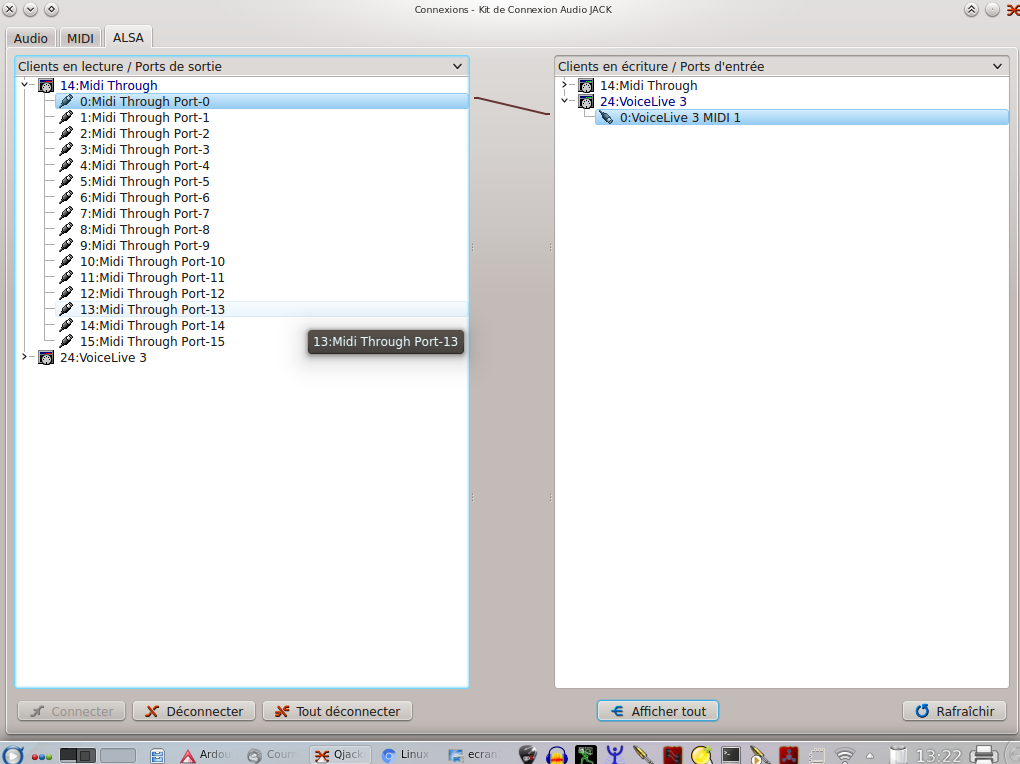Switch to the Linux browser task
Image resolution: width=1020 pixels, height=764 pixels.
(x=407, y=755)
